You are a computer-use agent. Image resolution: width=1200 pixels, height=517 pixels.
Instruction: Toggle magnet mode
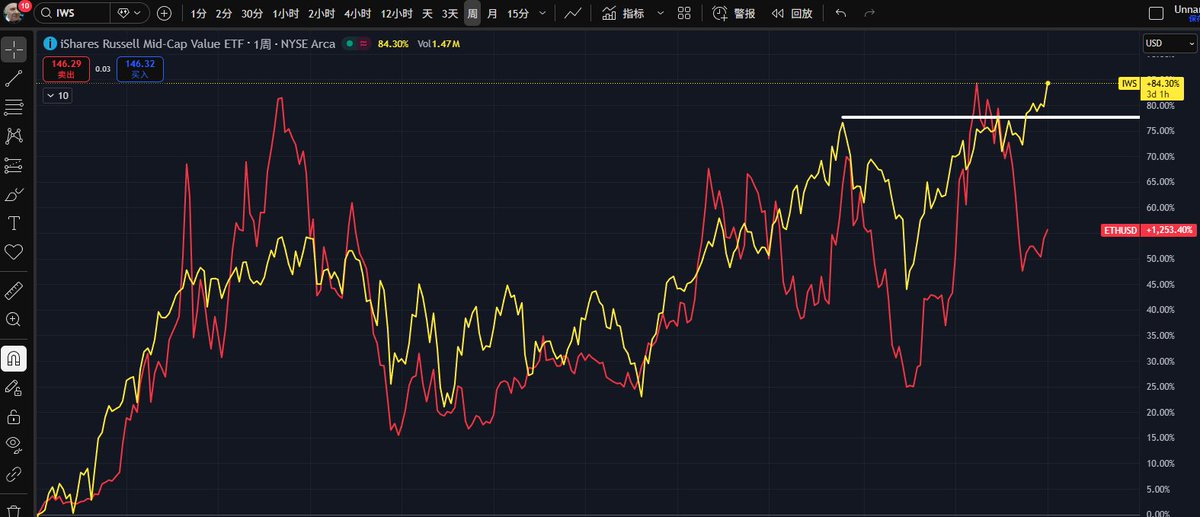tap(14, 357)
